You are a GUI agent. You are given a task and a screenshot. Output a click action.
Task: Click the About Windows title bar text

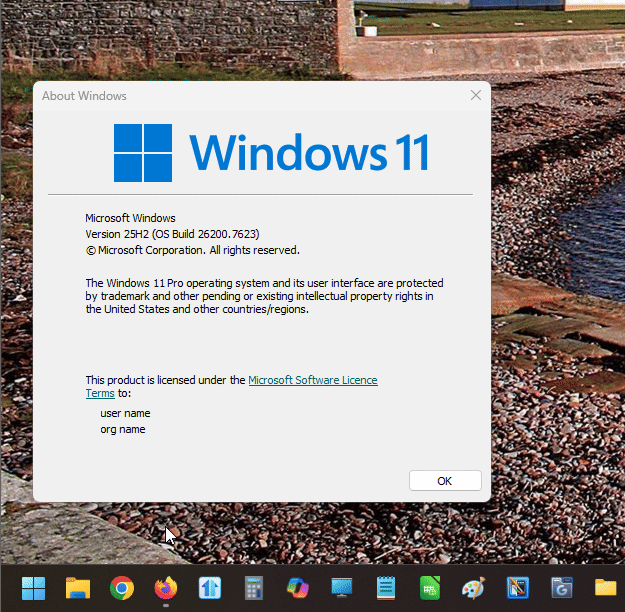84,96
